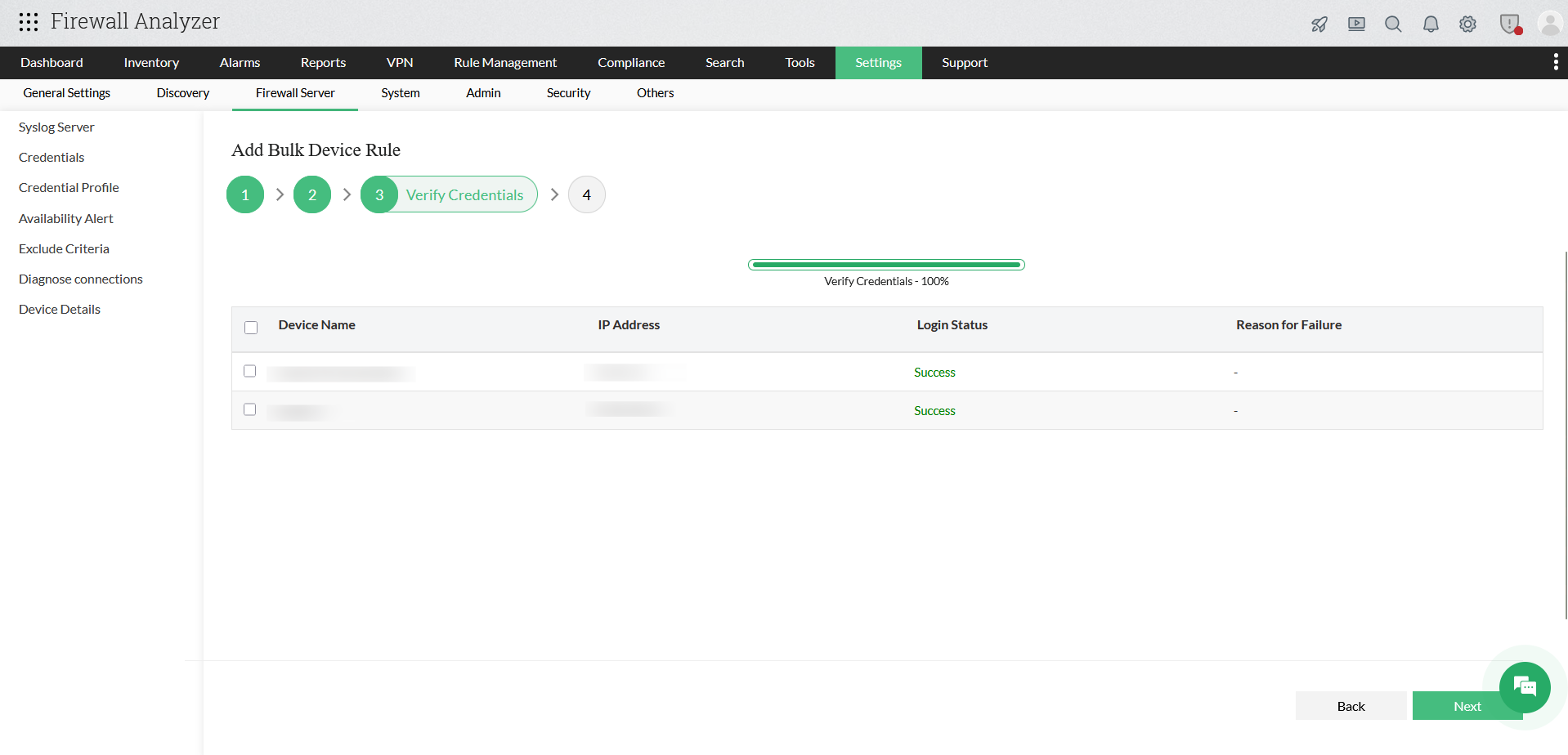1568x755 pixels.
Task: Tick the select-all devices checkbox
Action: [251, 328]
